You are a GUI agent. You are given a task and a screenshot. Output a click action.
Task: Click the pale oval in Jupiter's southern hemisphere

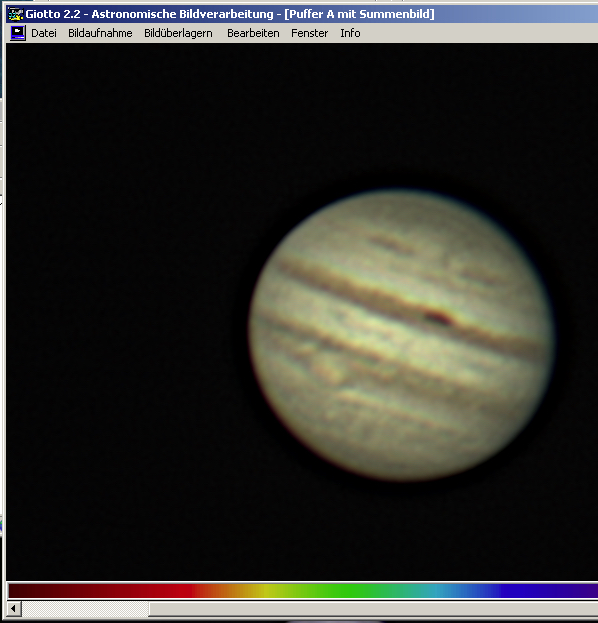(329, 370)
